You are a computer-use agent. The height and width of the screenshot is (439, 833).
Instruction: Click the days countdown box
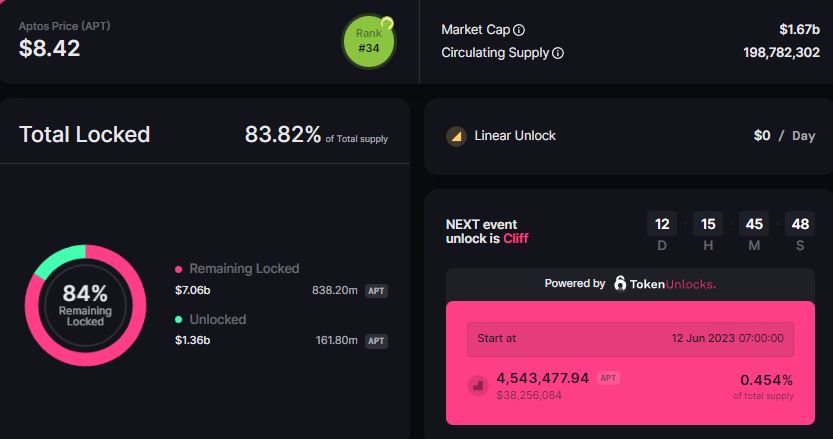pyautogui.click(x=661, y=224)
